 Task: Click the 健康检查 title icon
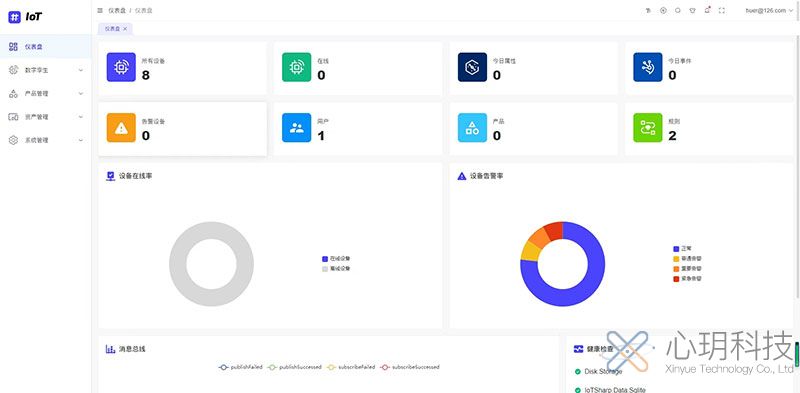(578, 349)
